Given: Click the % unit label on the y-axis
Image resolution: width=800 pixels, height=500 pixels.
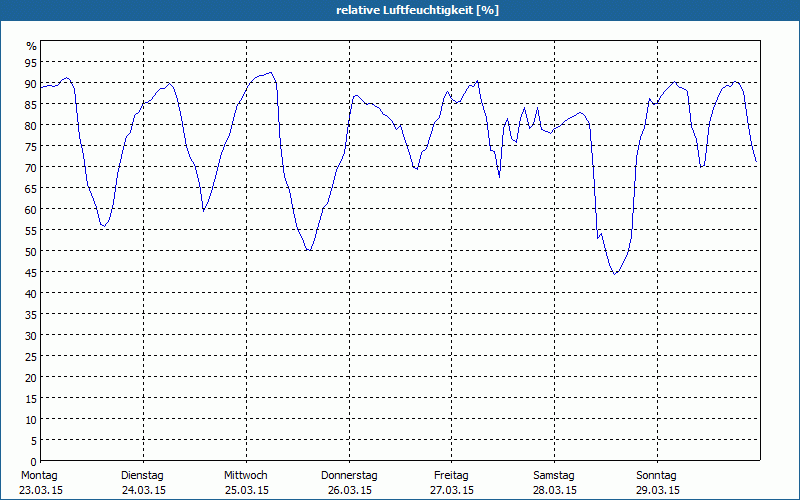Looking at the screenshot, I should [x=32, y=46].
